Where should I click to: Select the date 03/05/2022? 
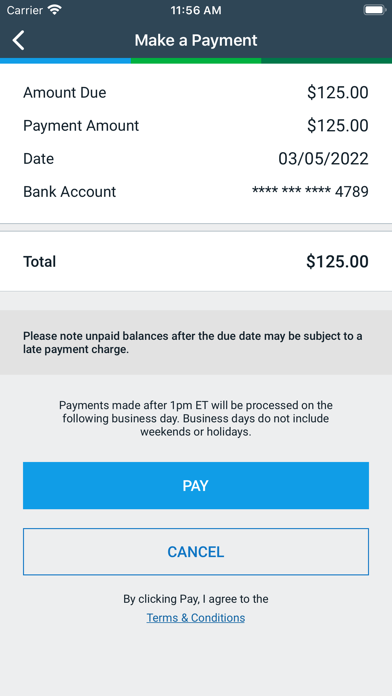[x=323, y=158]
